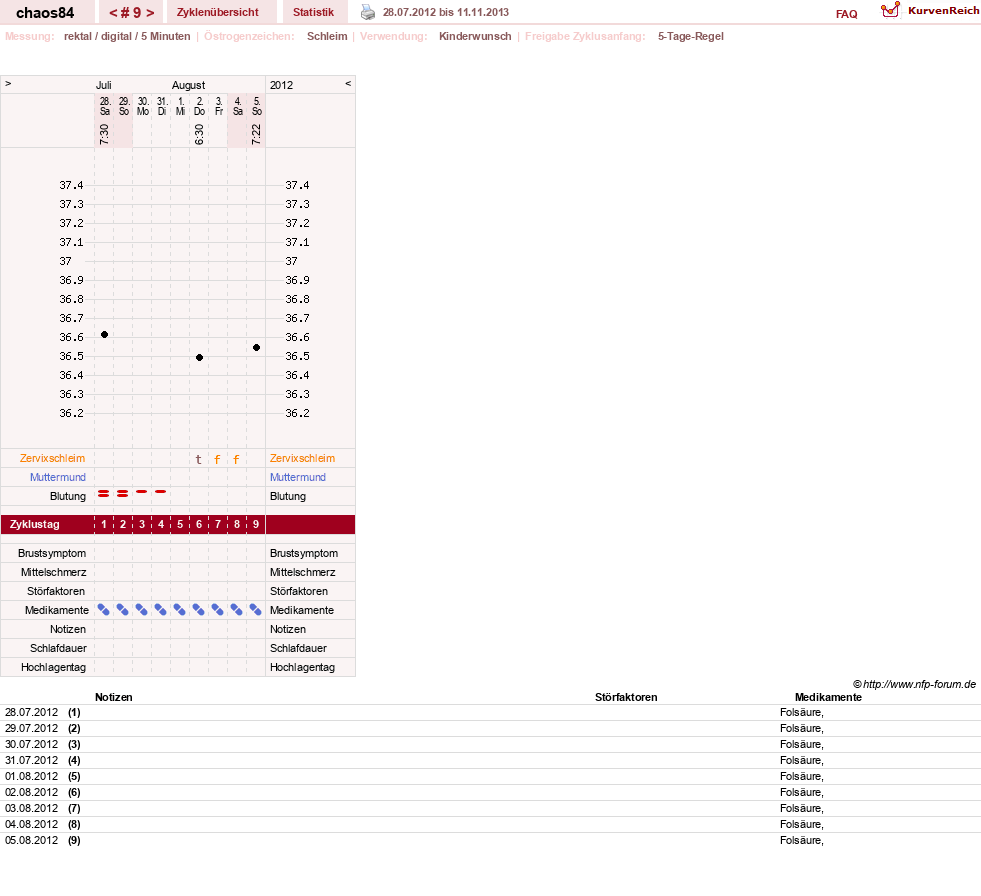This screenshot has height=896, width=981.
Task: Click the 6:30 measurement time on 2 August
Action: pos(199,134)
